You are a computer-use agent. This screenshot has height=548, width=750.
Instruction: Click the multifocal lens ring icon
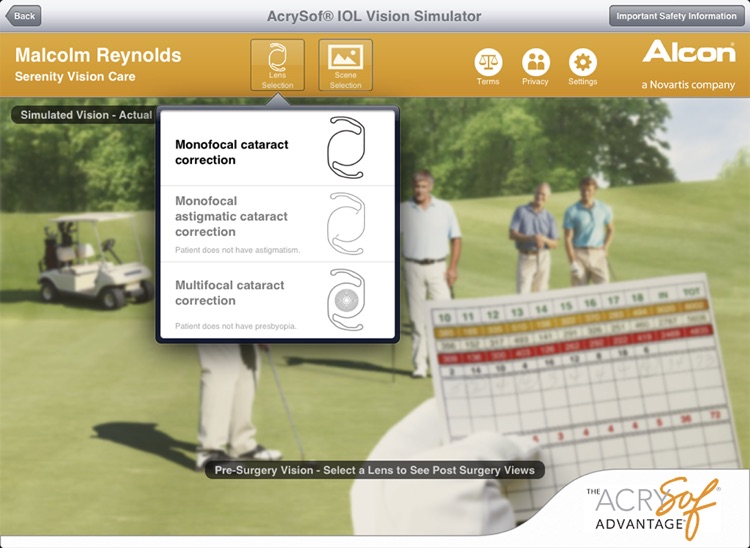click(x=346, y=300)
